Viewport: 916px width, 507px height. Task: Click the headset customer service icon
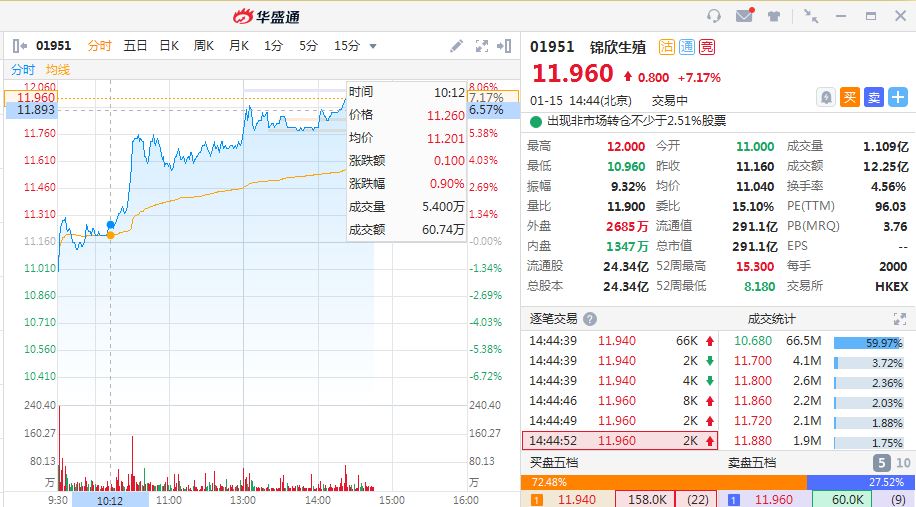pyautogui.click(x=713, y=16)
